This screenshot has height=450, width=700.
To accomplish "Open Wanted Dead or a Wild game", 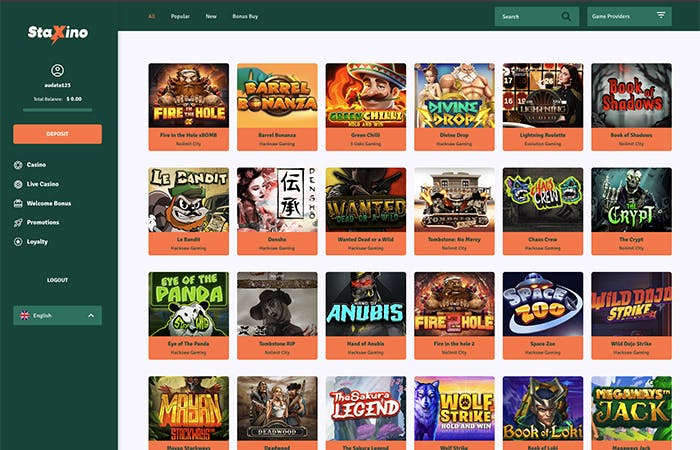I will (x=366, y=211).
